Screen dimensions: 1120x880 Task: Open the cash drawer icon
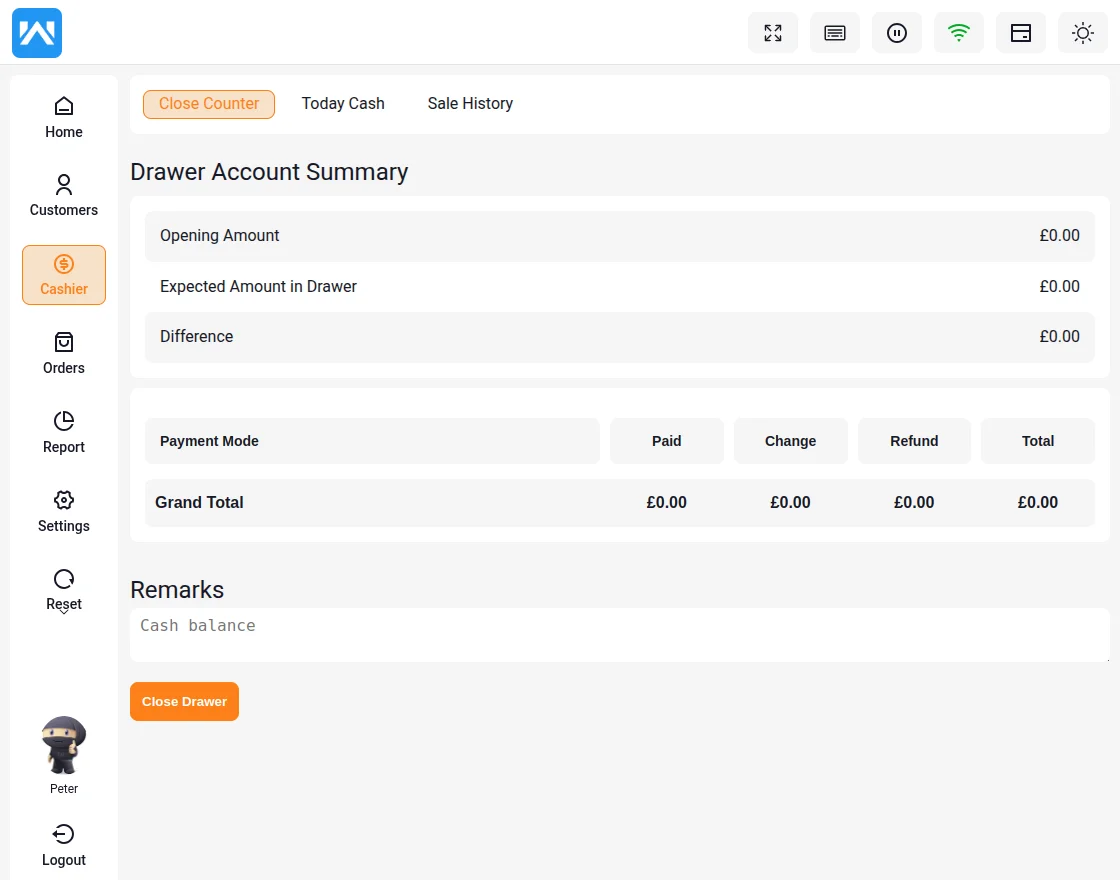click(1020, 32)
